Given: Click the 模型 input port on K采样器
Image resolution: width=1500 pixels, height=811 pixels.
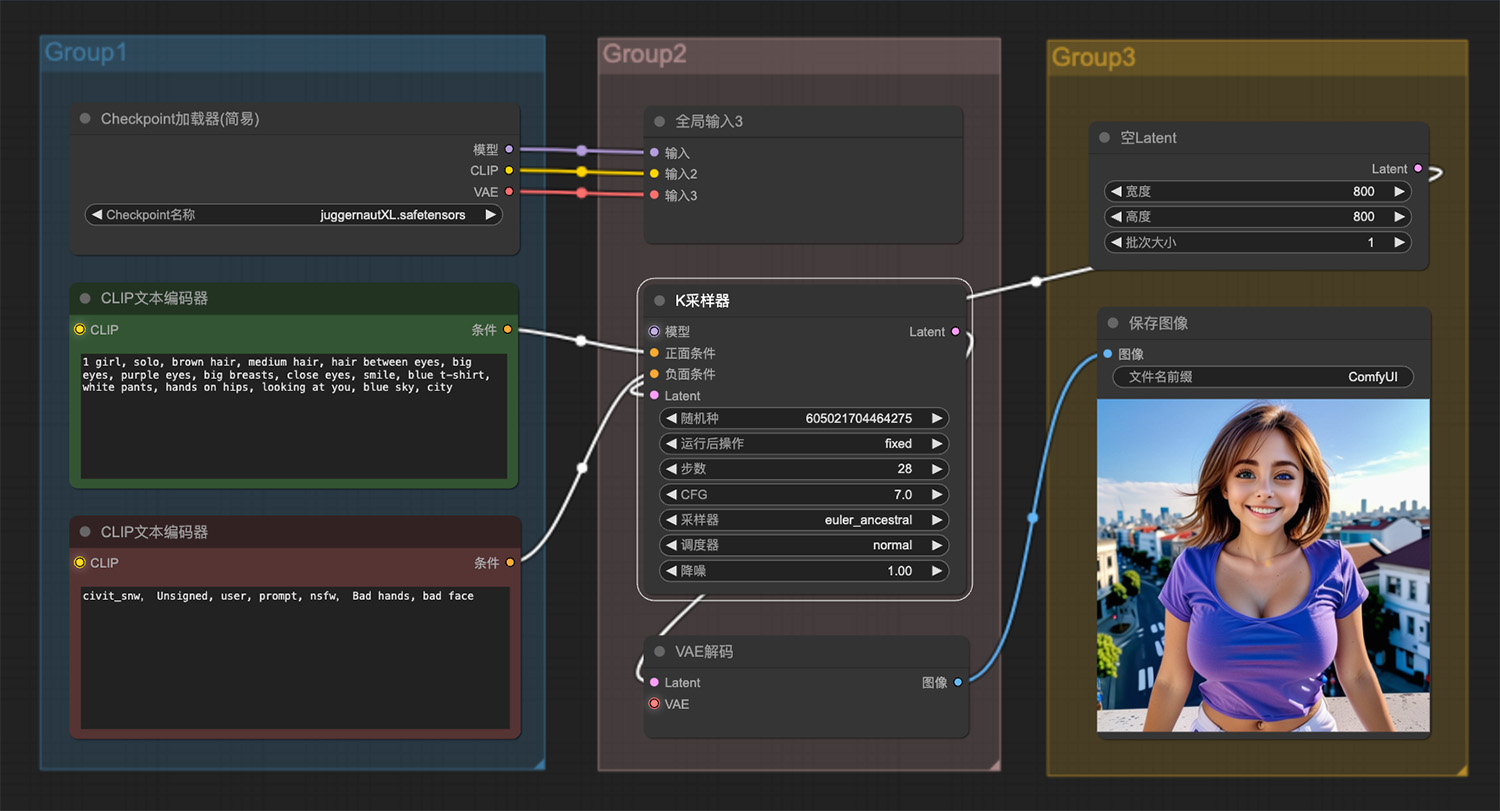Looking at the screenshot, I should [x=654, y=331].
